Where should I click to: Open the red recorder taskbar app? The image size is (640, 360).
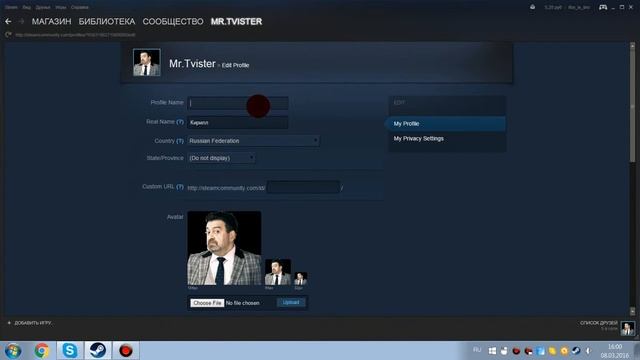point(126,351)
